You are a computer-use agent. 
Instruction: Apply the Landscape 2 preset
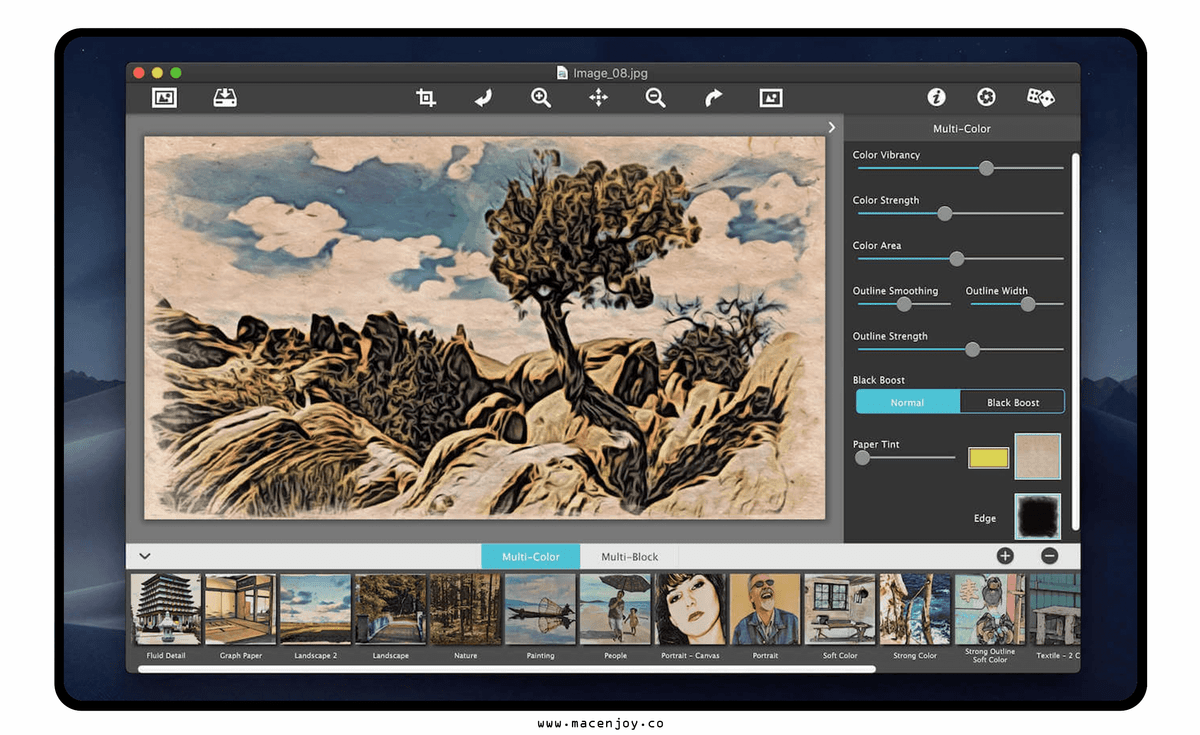pos(316,609)
